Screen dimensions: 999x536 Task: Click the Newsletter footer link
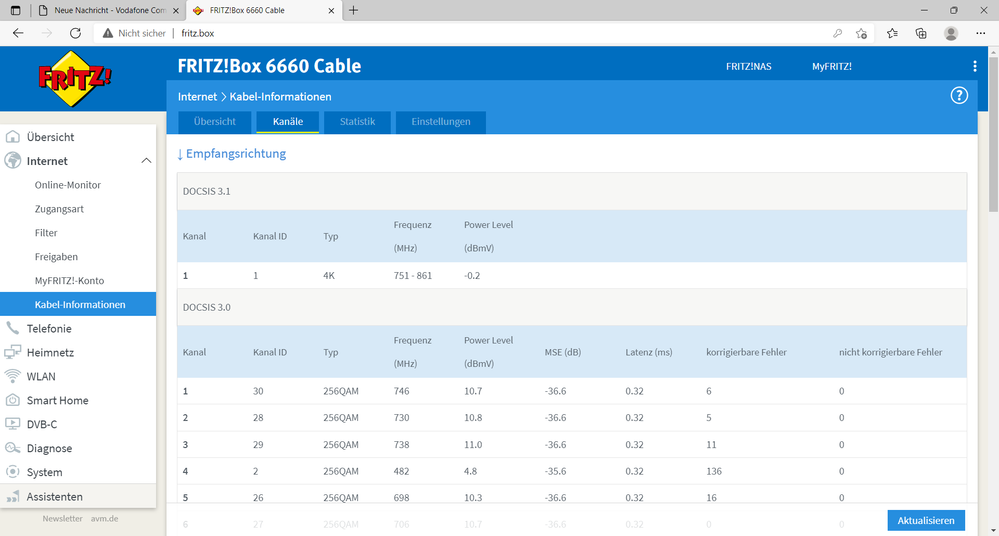click(62, 519)
